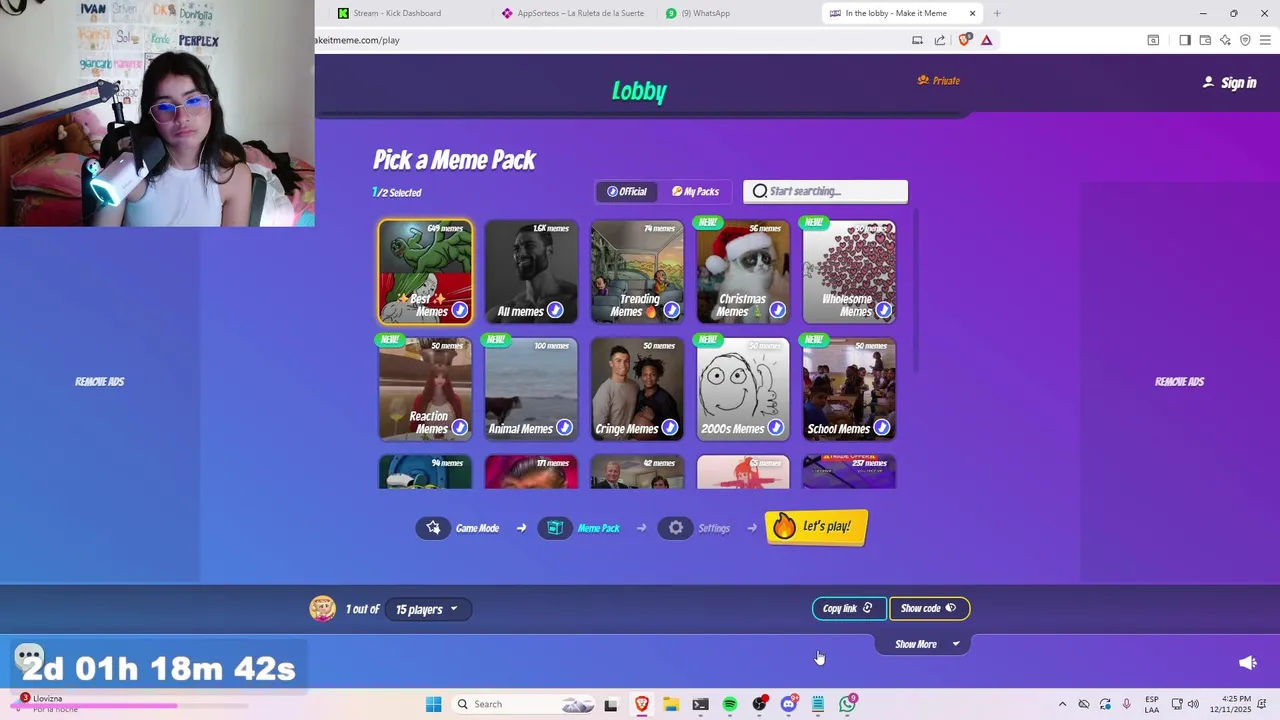Open Brave Shields icon in address bar

point(964,40)
